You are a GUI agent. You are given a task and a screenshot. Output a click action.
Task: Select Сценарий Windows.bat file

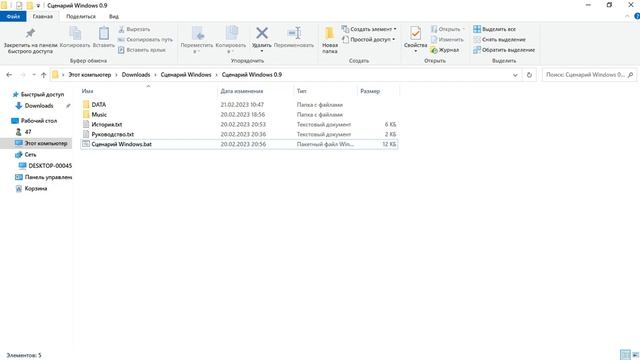pos(239,144)
